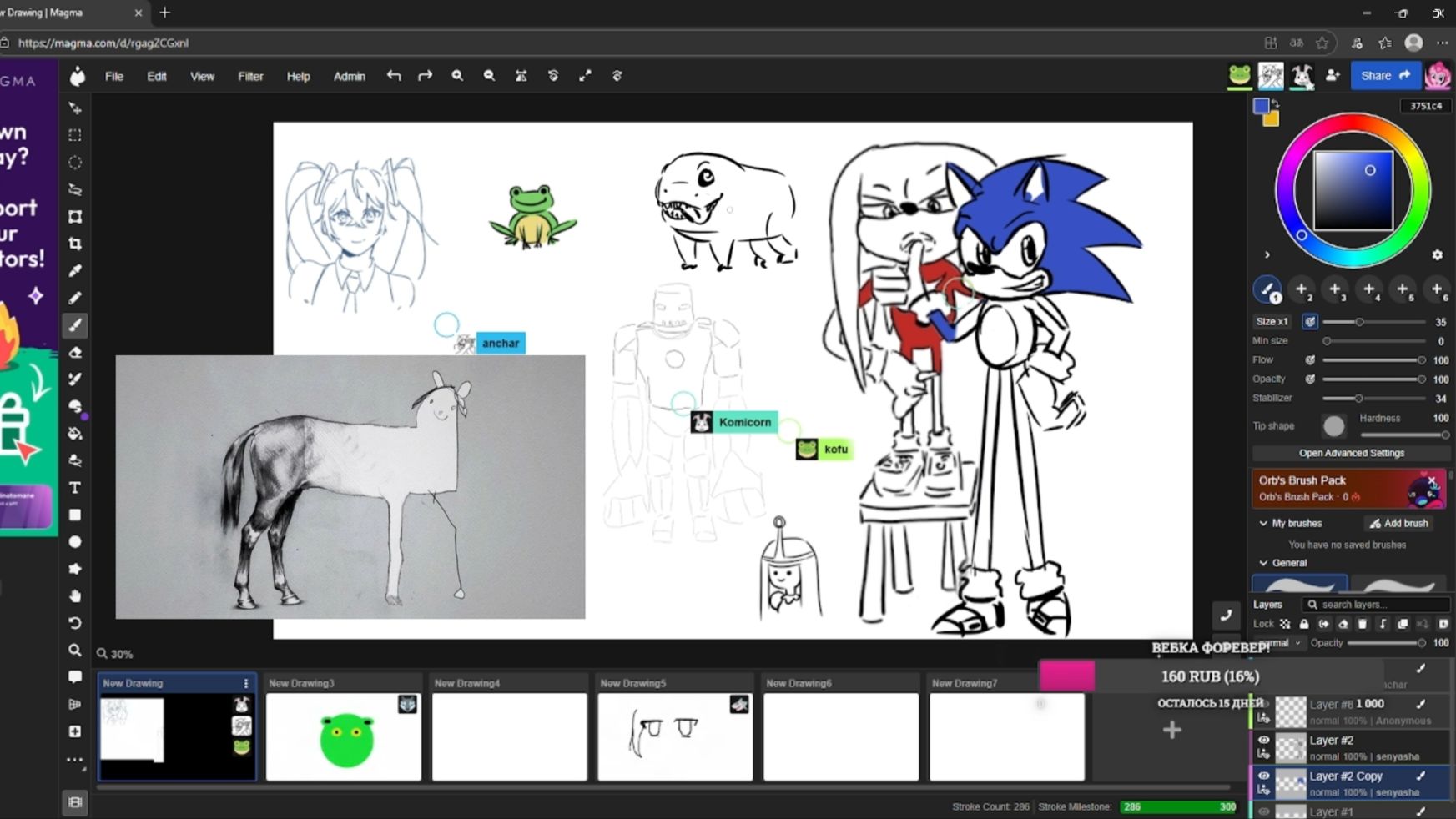Select the Zoom tool in left toolbar
Viewport: 1456px width, 819px height.
click(75, 650)
